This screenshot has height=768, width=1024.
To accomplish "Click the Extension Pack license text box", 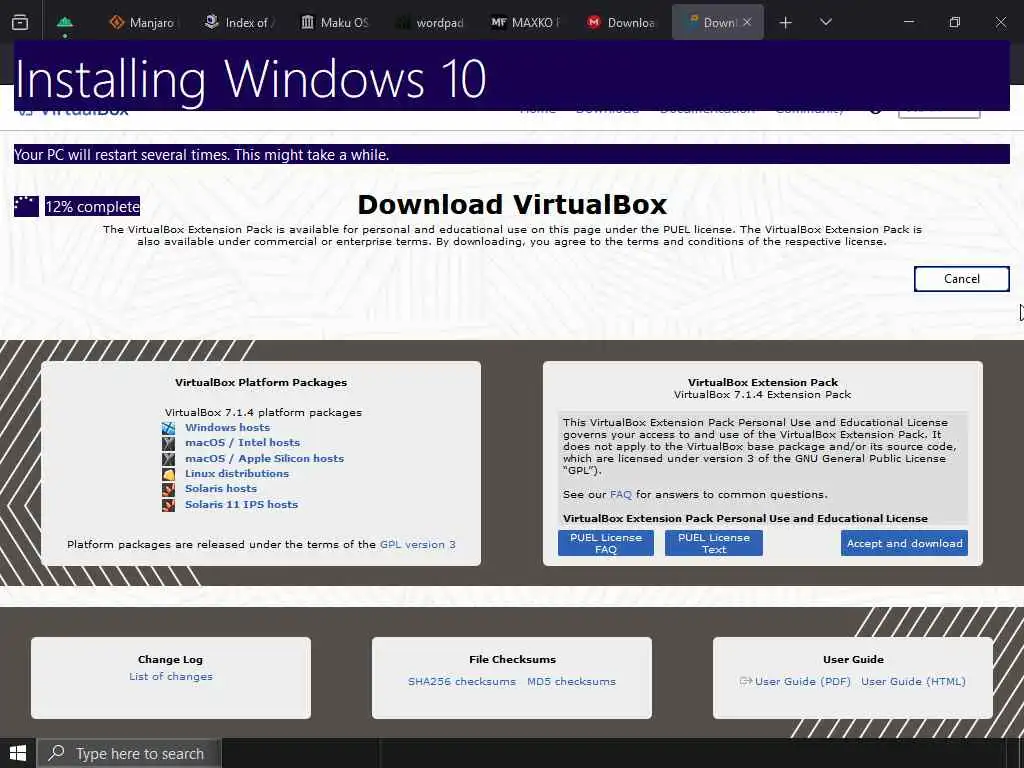I will click(x=762, y=469).
